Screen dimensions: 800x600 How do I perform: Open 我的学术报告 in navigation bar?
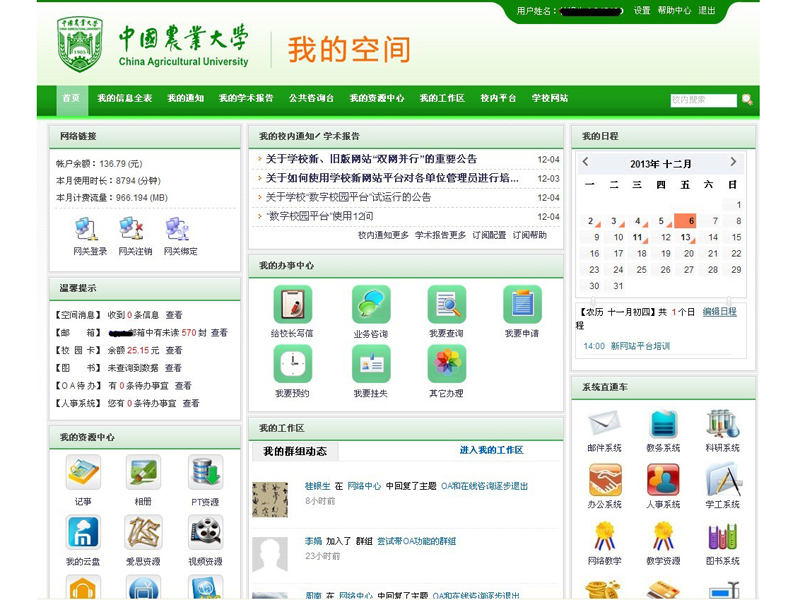click(x=246, y=98)
